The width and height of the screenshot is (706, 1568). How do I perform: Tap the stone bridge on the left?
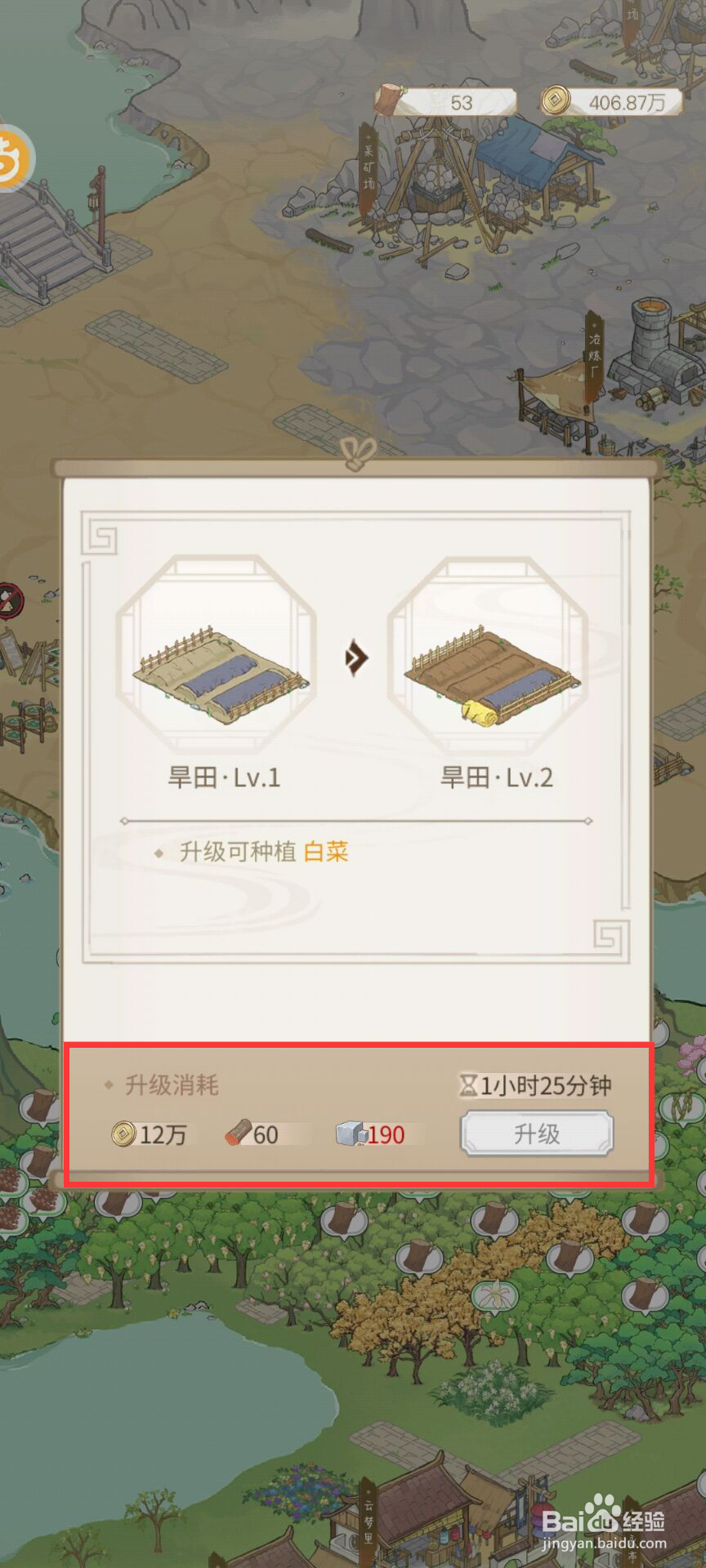point(51,237)
